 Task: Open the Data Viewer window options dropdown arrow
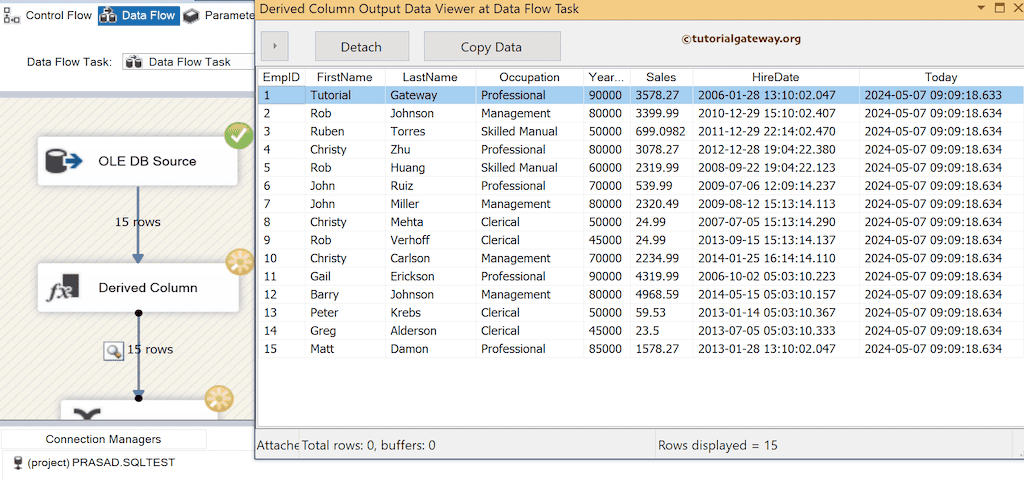[982, 8]
